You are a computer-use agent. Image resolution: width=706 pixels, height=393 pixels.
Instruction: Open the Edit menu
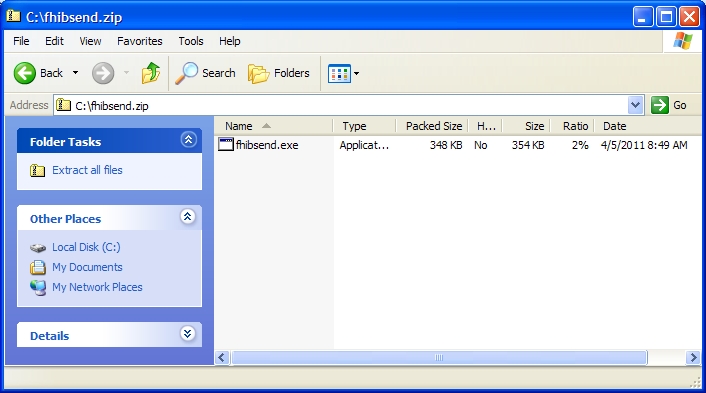pos(54,41)
